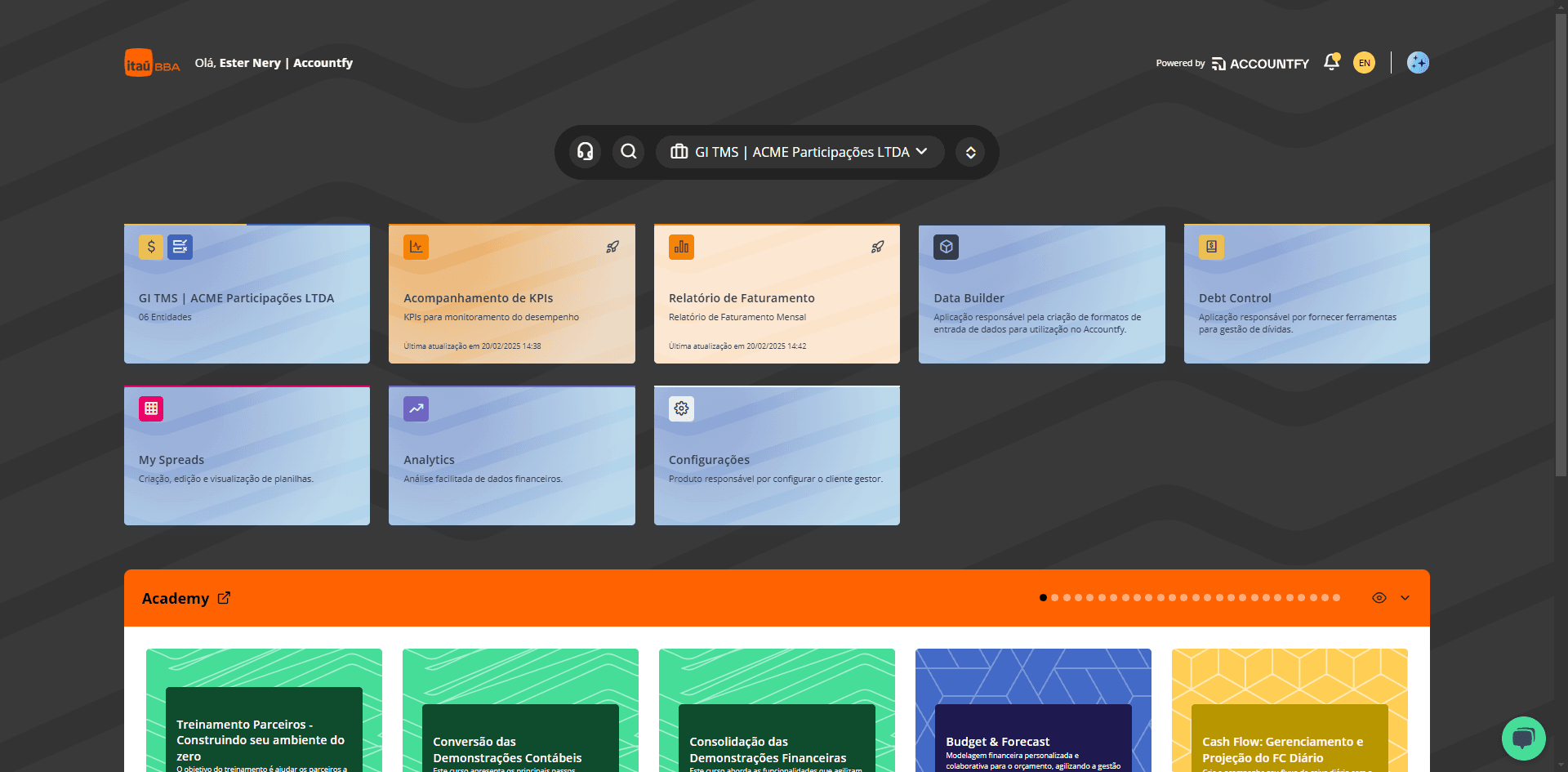Open the notifications bell

1331,63
